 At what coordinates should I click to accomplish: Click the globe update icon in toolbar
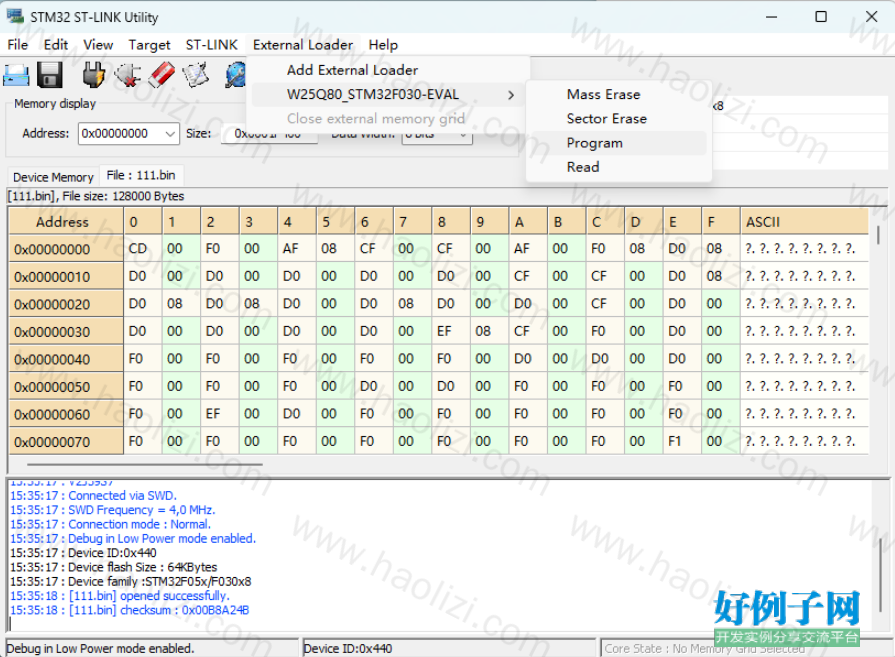click(235, 75)
